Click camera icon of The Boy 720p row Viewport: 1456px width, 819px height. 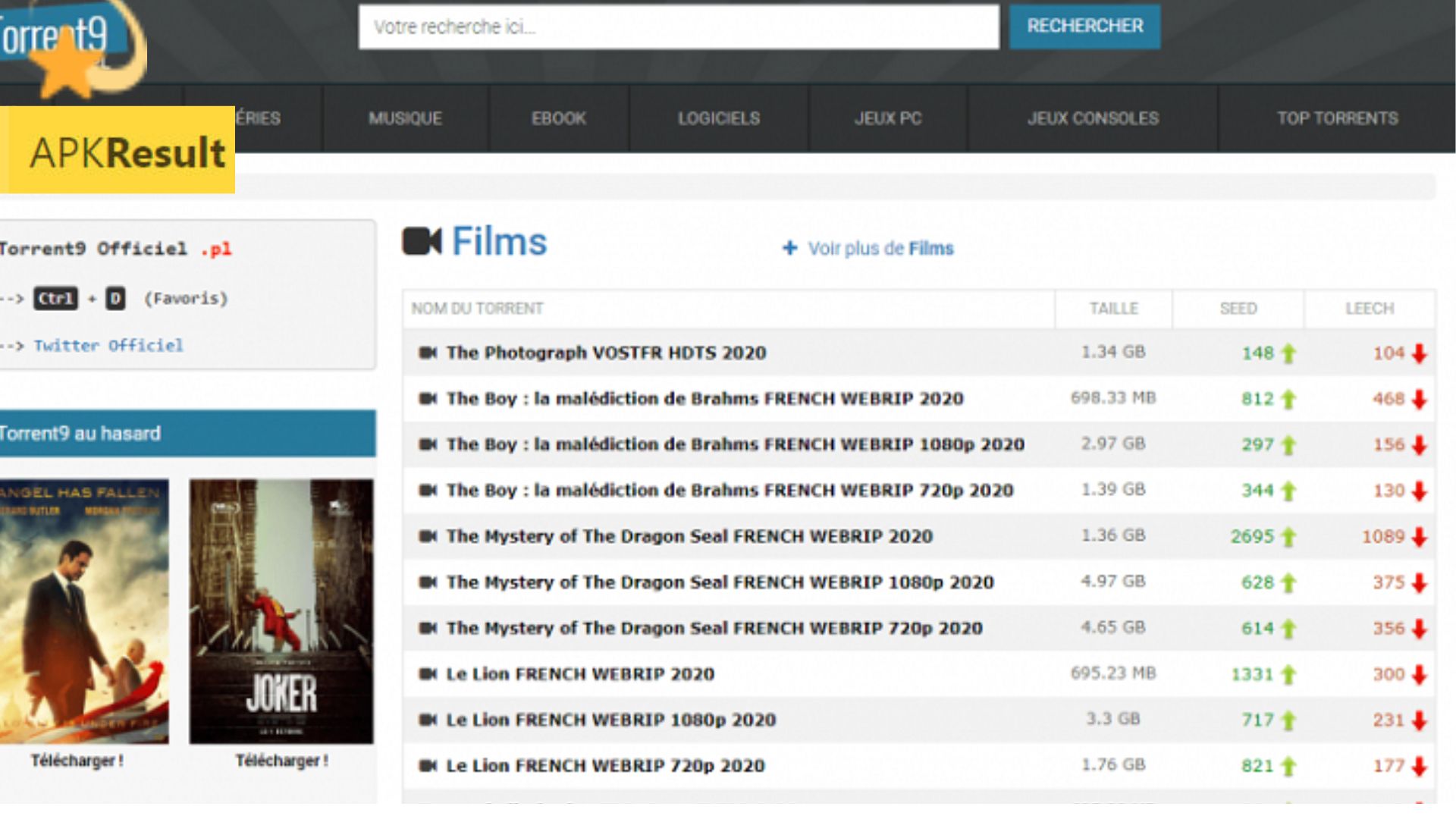[x=428, y=491]
